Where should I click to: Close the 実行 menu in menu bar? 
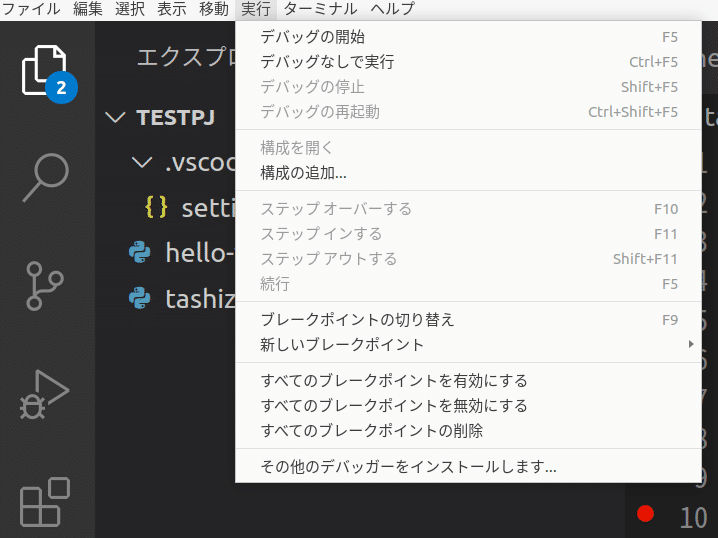click(x=256, y=9)
